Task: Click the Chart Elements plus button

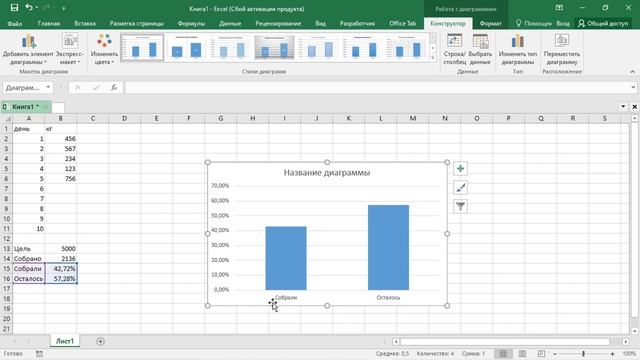Action: tap(460, 169)
